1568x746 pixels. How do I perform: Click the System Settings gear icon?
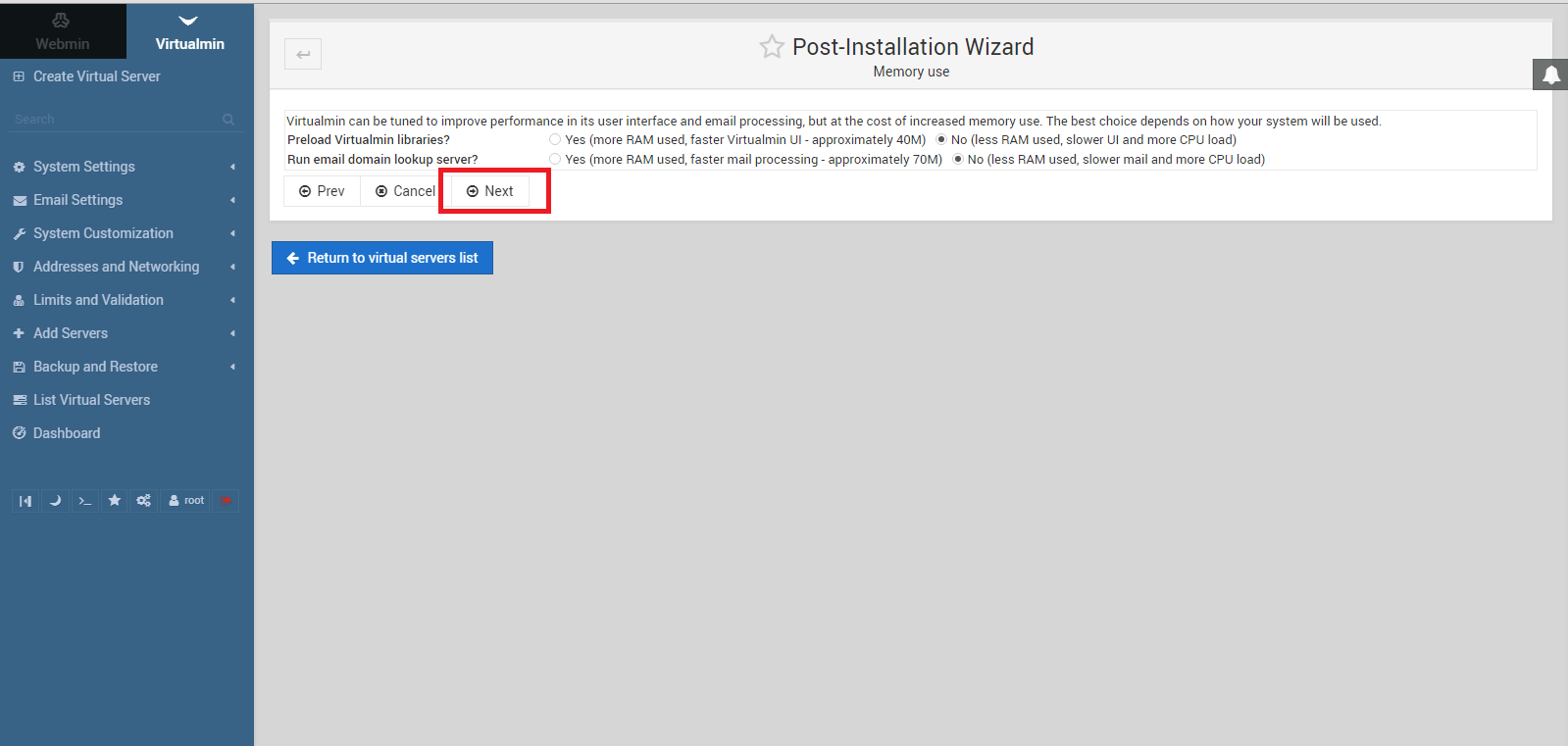[x=19, y=168]
